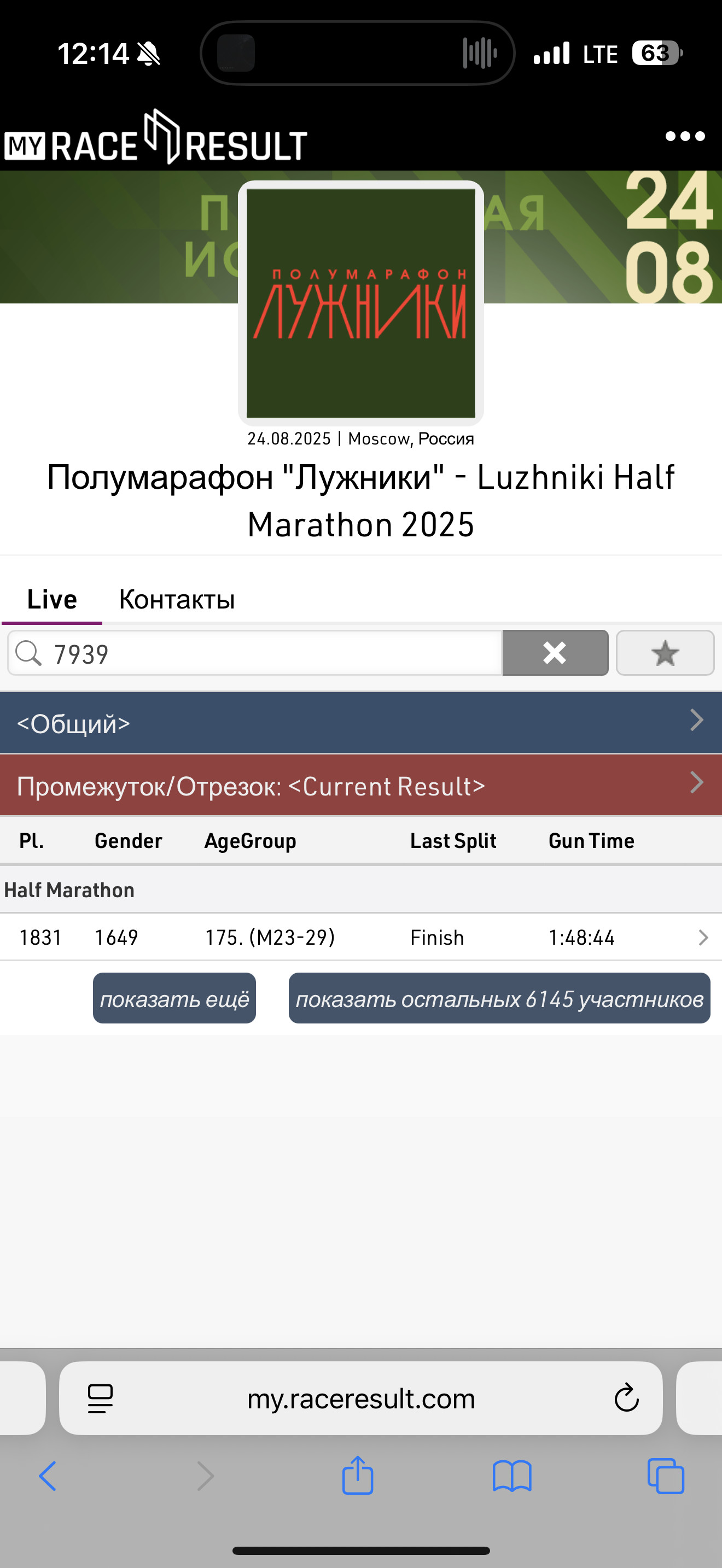Tap the Лужники half marathon logo image
Image resolution: width=722 pixels, height=1568 pixels.
[x=361, y=303]
